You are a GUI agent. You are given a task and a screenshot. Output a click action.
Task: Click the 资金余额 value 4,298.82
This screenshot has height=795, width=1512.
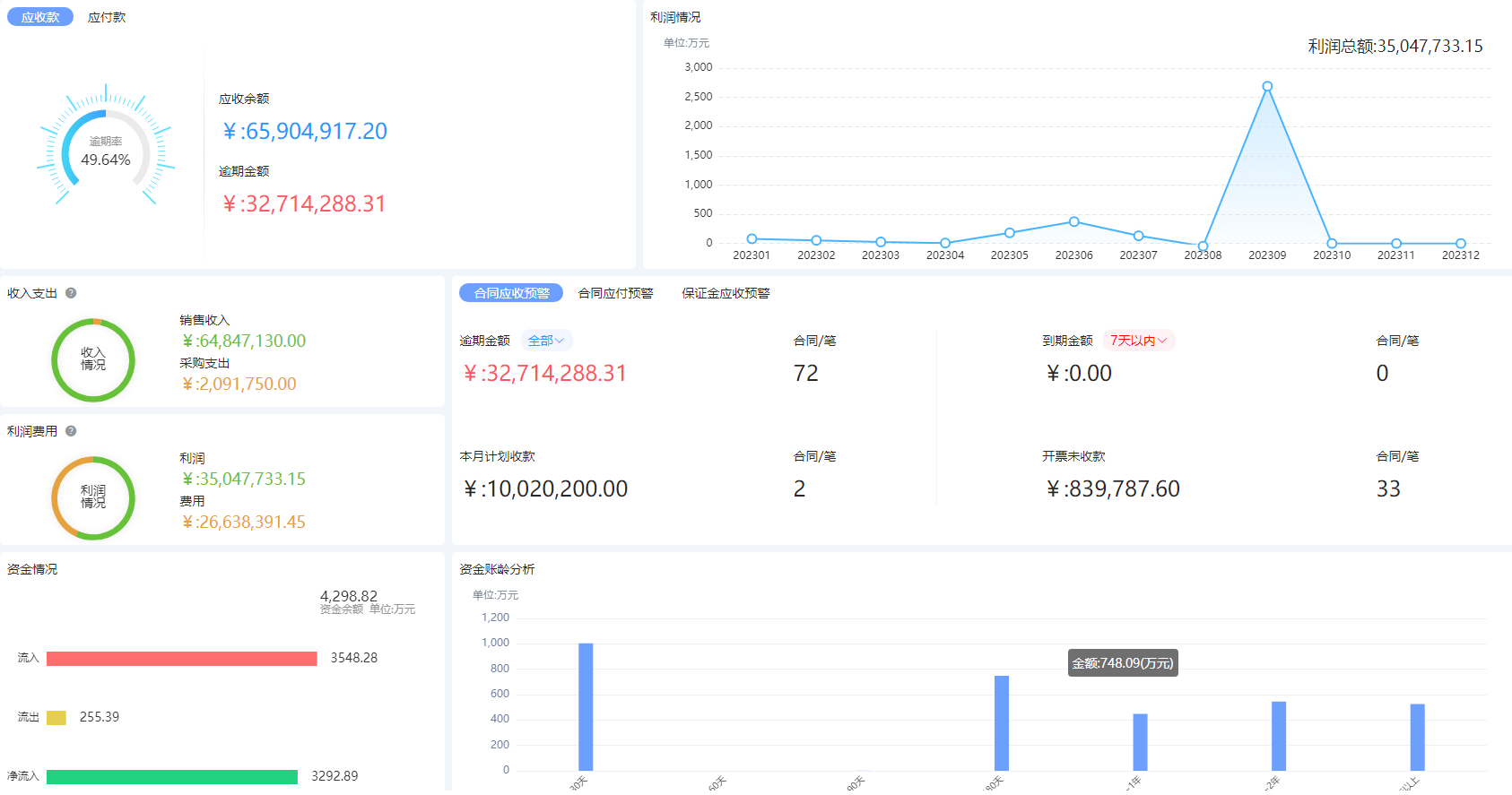(349, 596)
